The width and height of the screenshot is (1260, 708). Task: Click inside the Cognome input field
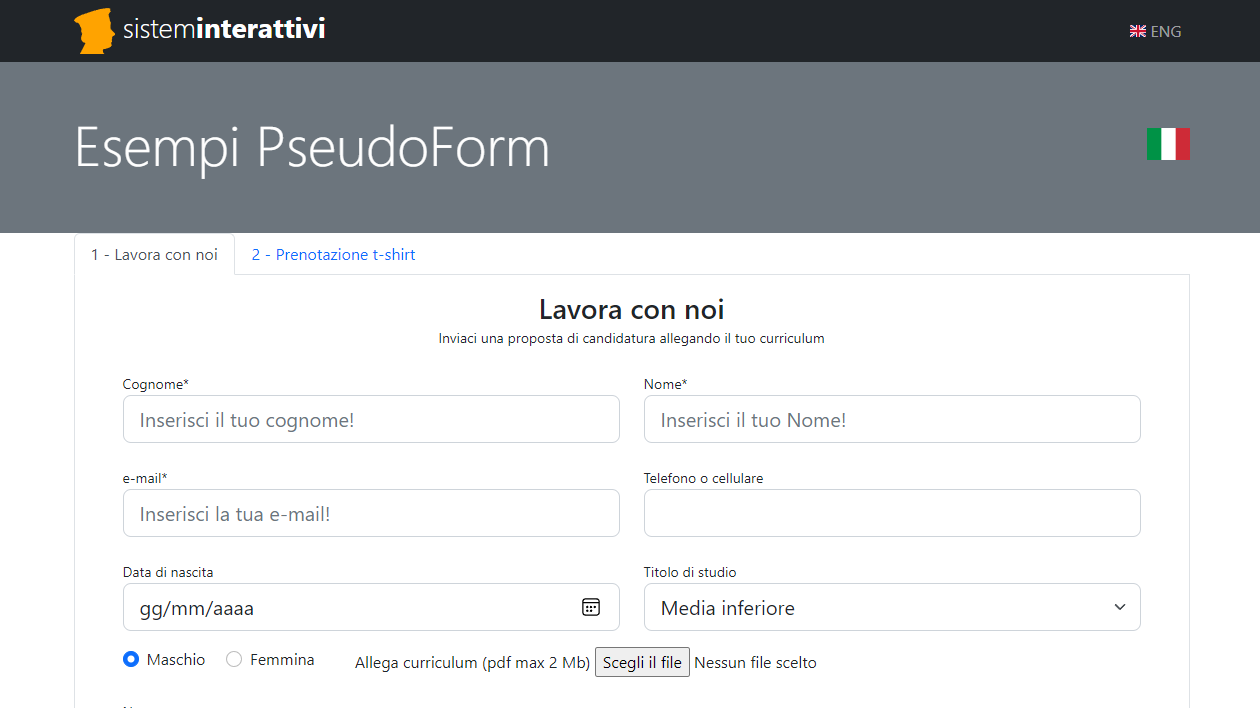click(370, 419)
